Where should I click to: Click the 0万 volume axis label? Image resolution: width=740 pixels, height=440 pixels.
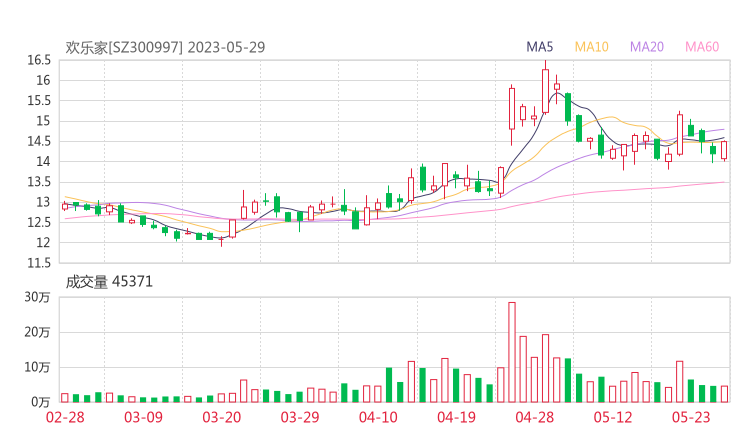tap(41, 402)
